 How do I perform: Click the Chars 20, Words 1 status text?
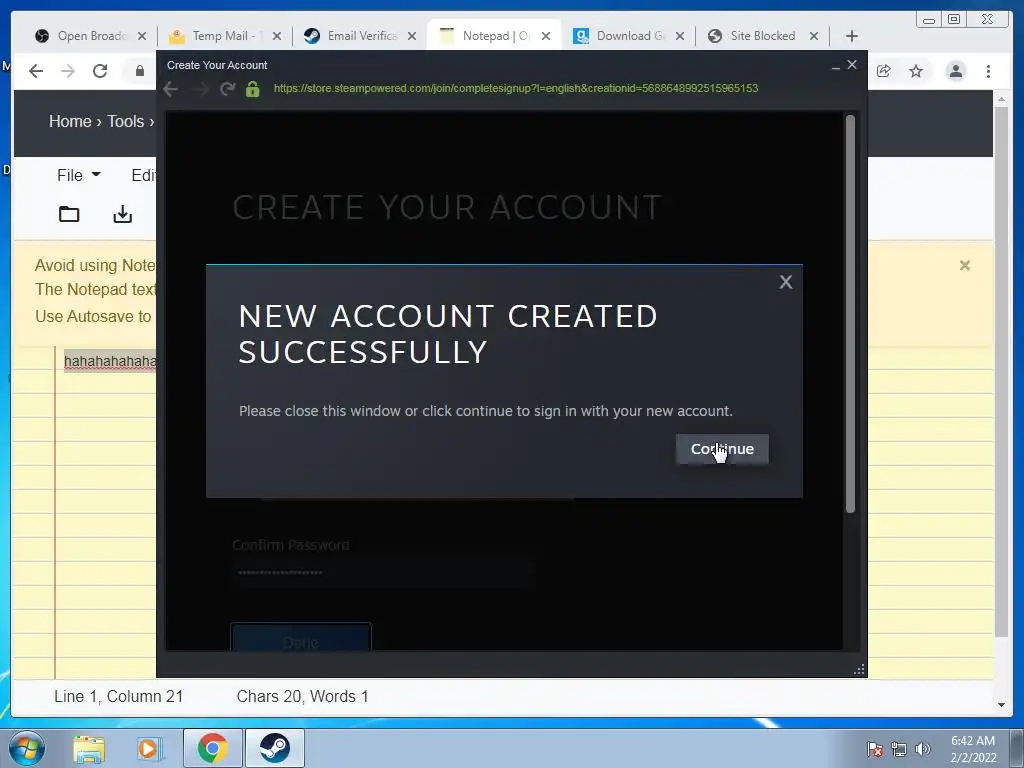[302, 696]
